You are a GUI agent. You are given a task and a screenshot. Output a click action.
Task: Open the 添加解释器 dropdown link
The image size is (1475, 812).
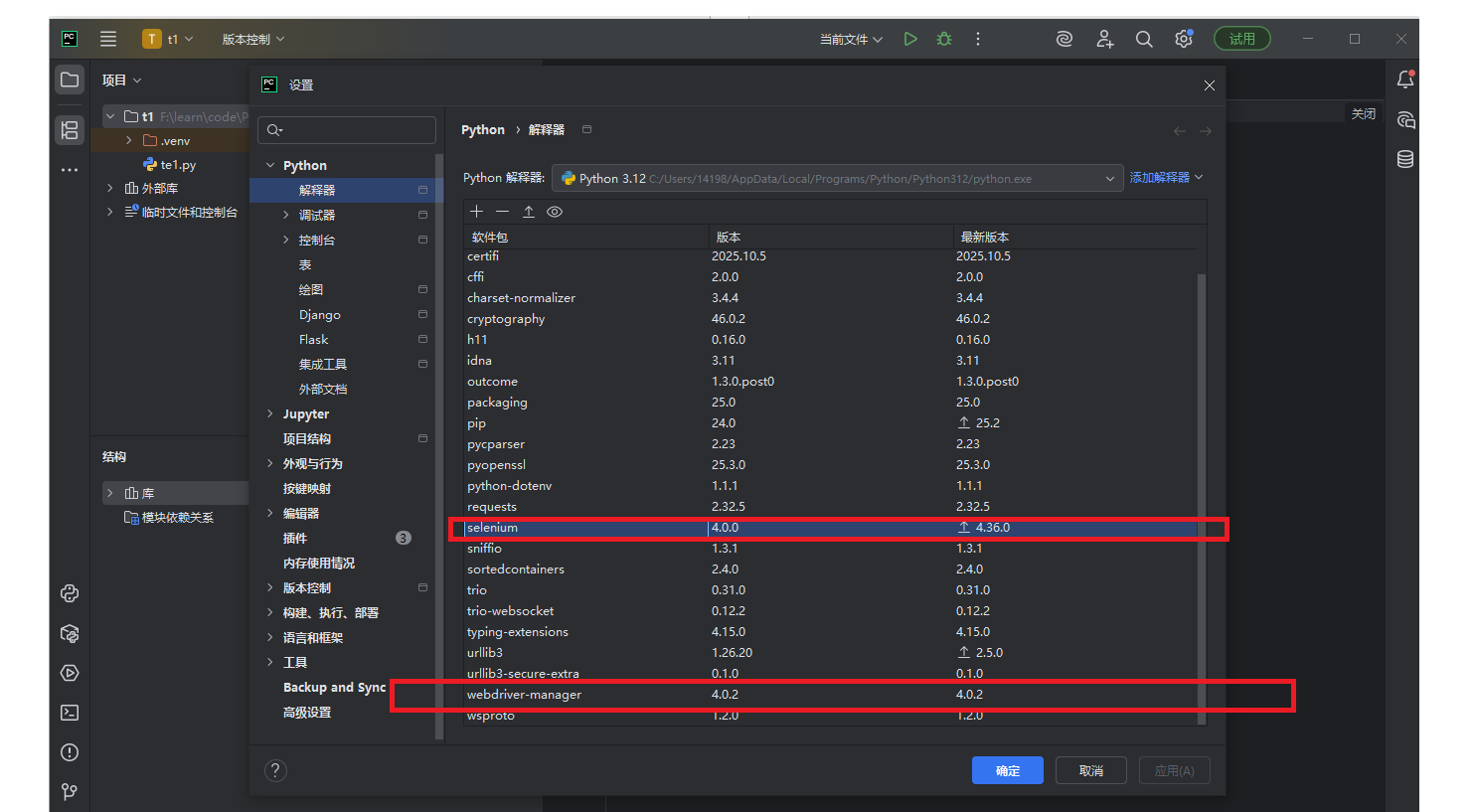point(1167,178)
